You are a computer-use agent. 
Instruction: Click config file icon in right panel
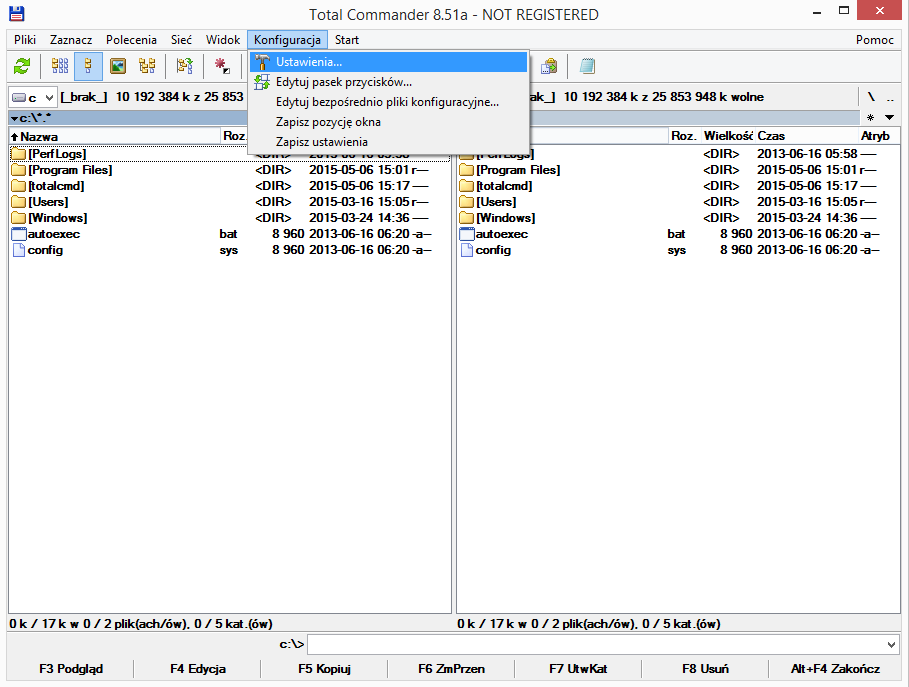(467, 250)
